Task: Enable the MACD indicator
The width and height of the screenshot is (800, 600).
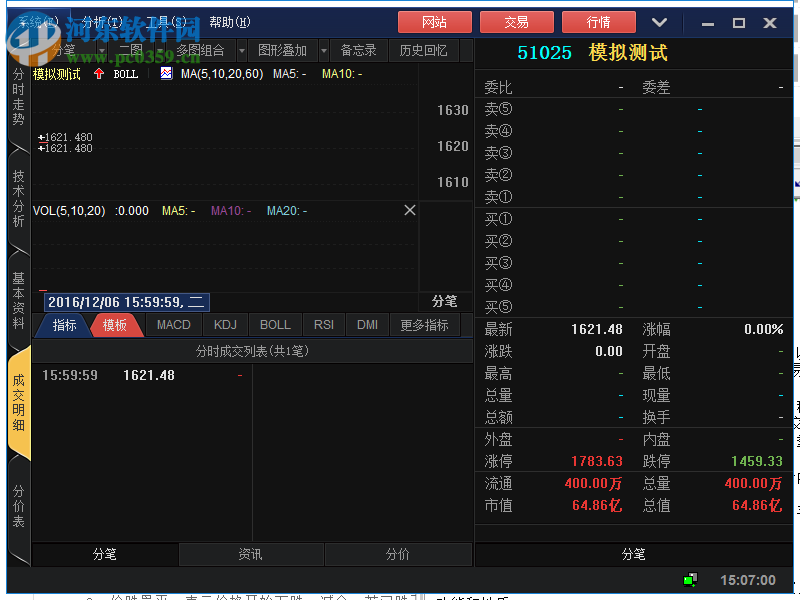Action: 173,324
